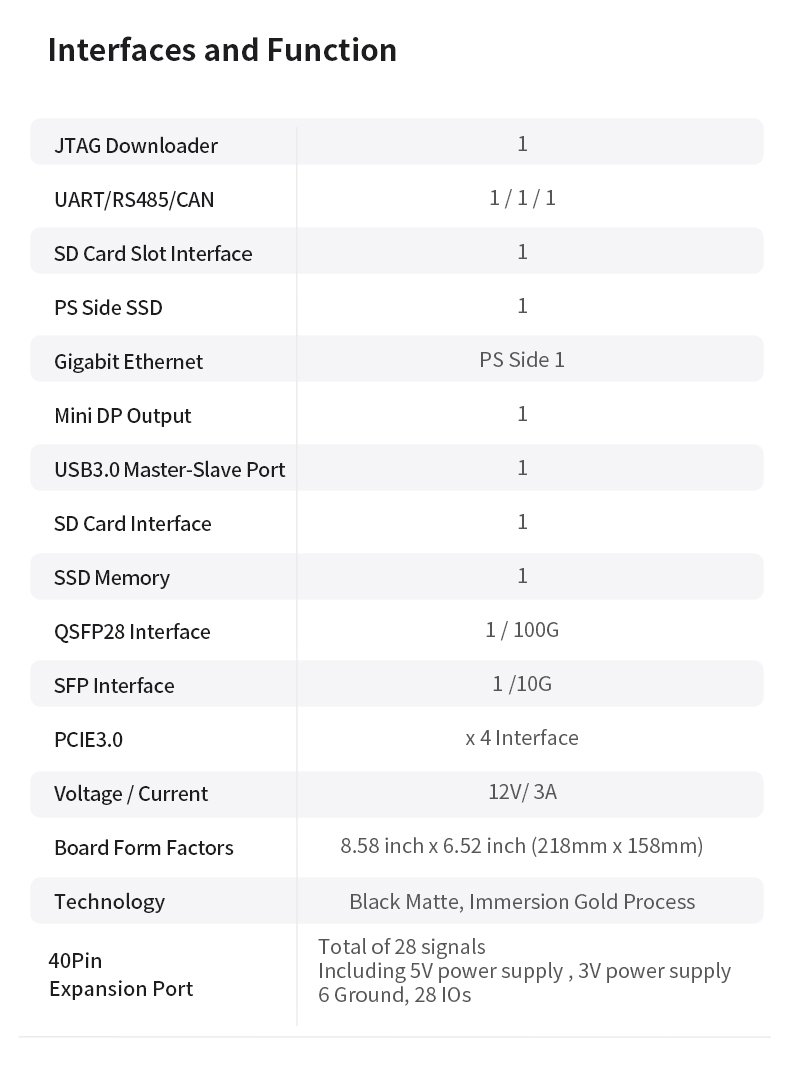Click the PS Side 1 value
This screenshot has width=790, height=1081.
point(522,360)
